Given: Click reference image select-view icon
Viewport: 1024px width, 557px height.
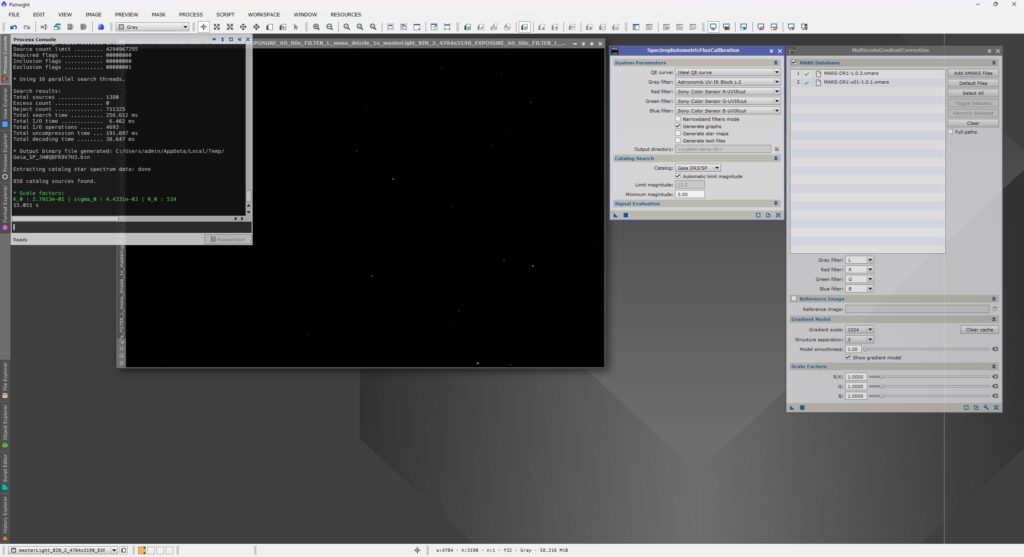Looking at the screenshot, I should tap(995, 309).
